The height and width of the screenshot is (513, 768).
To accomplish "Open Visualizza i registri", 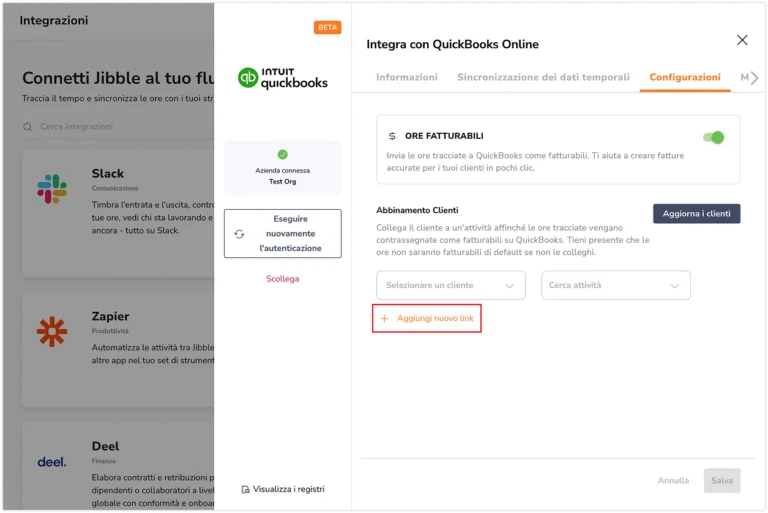I will [x=283, y=489].
